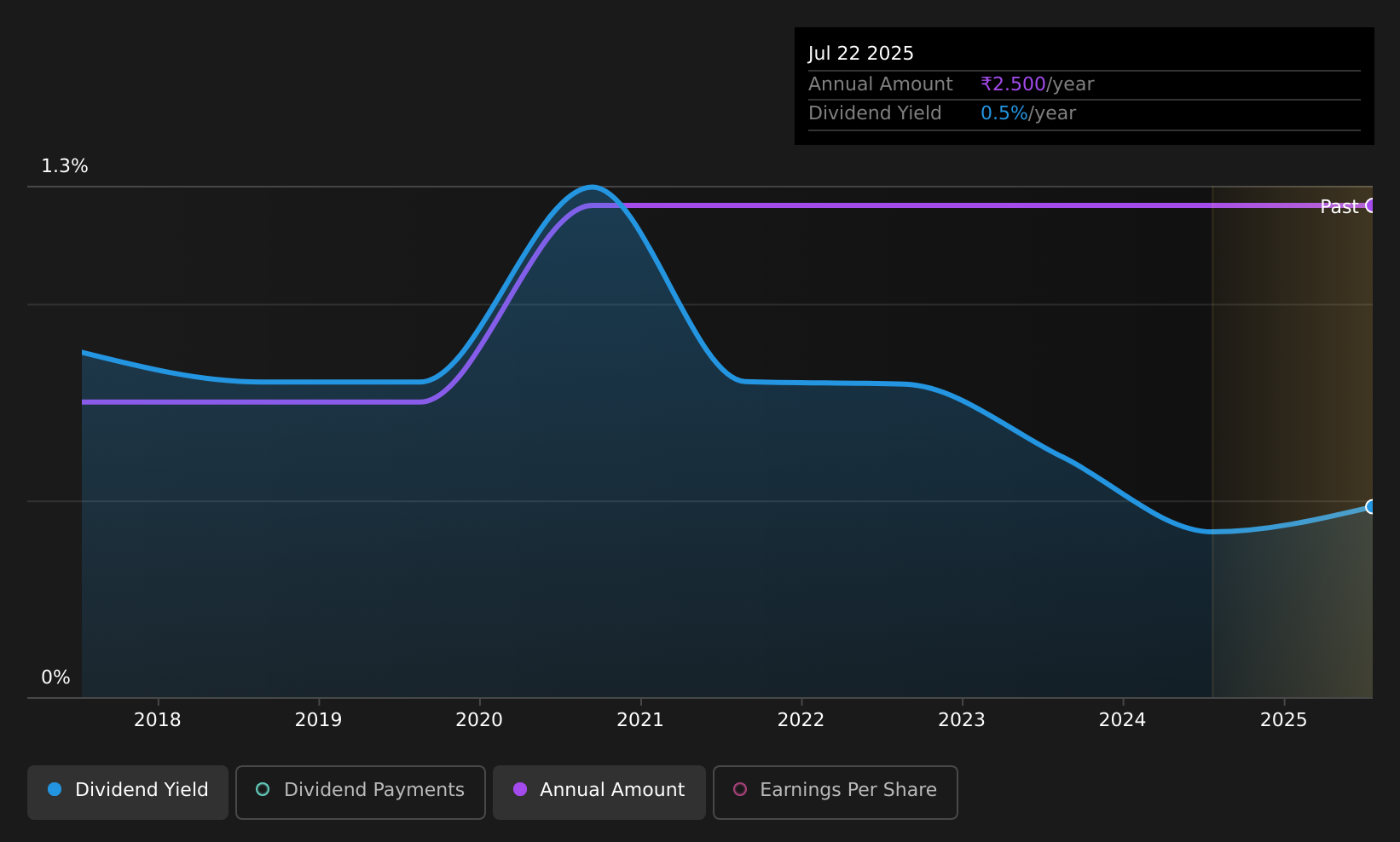1400x842 pixels.
Task: Click the 0% y-axis label
Action: [55, 678]
